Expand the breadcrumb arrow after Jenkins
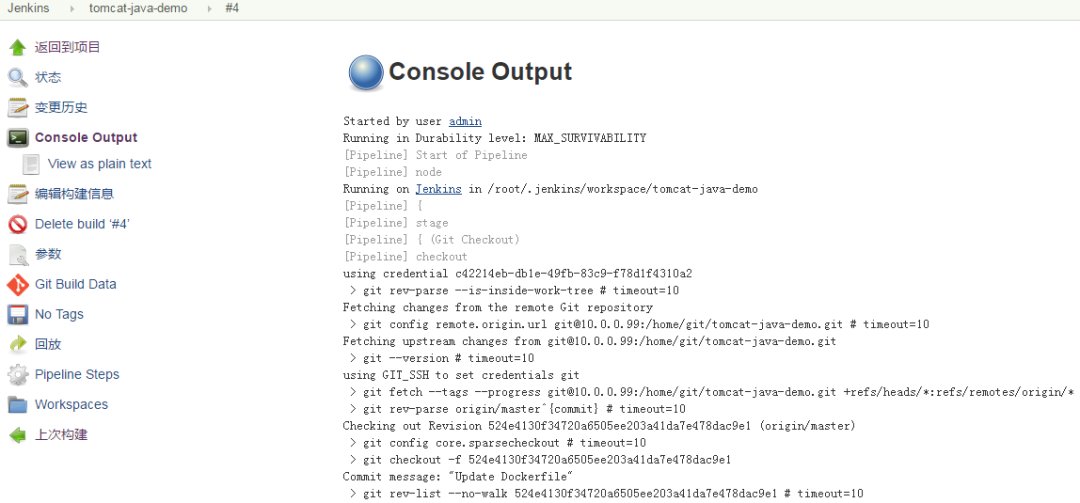This screenshot has width=1080, height=503. [x=70, y=10]
